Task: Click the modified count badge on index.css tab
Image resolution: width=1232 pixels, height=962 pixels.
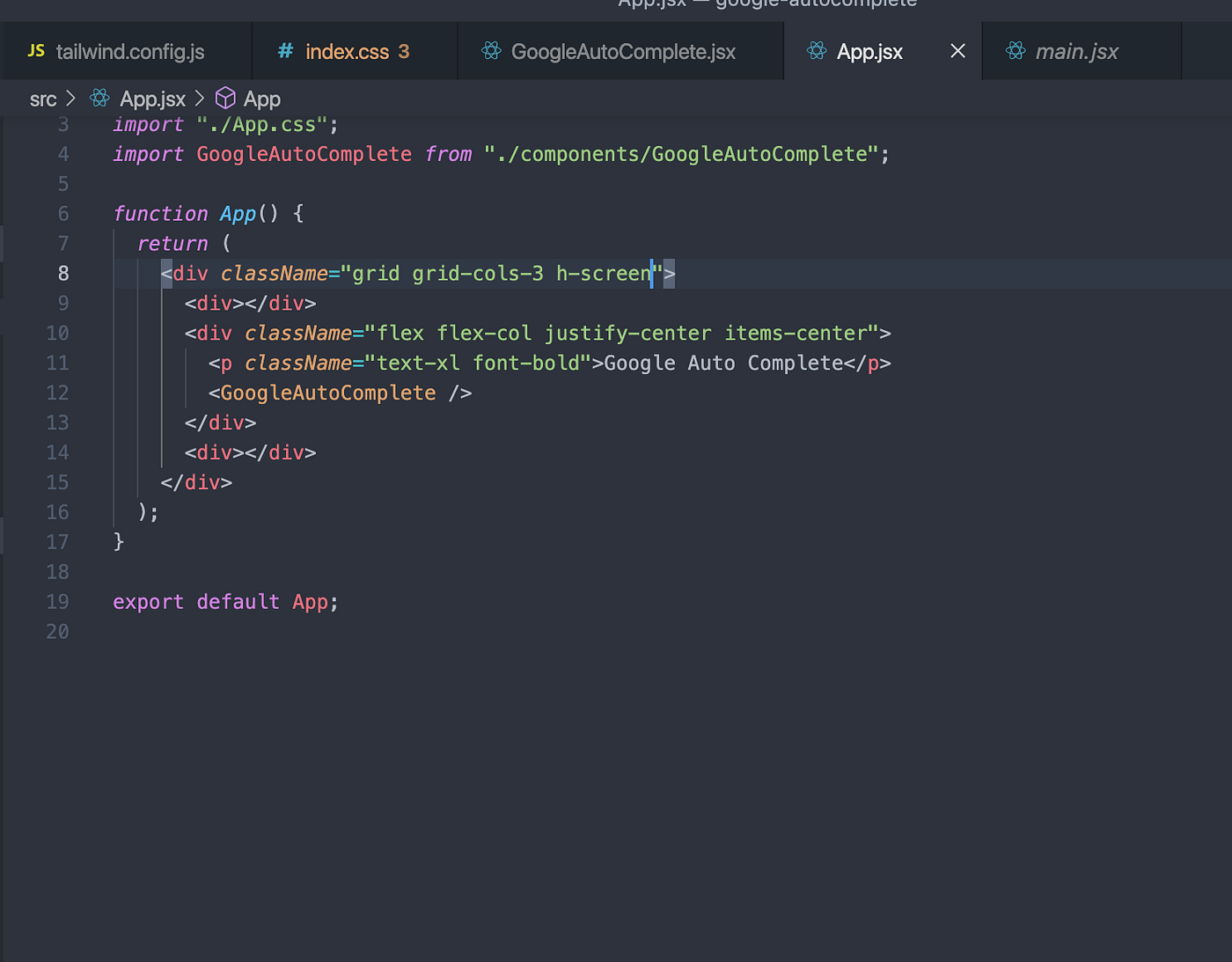Action: [402, 51]
